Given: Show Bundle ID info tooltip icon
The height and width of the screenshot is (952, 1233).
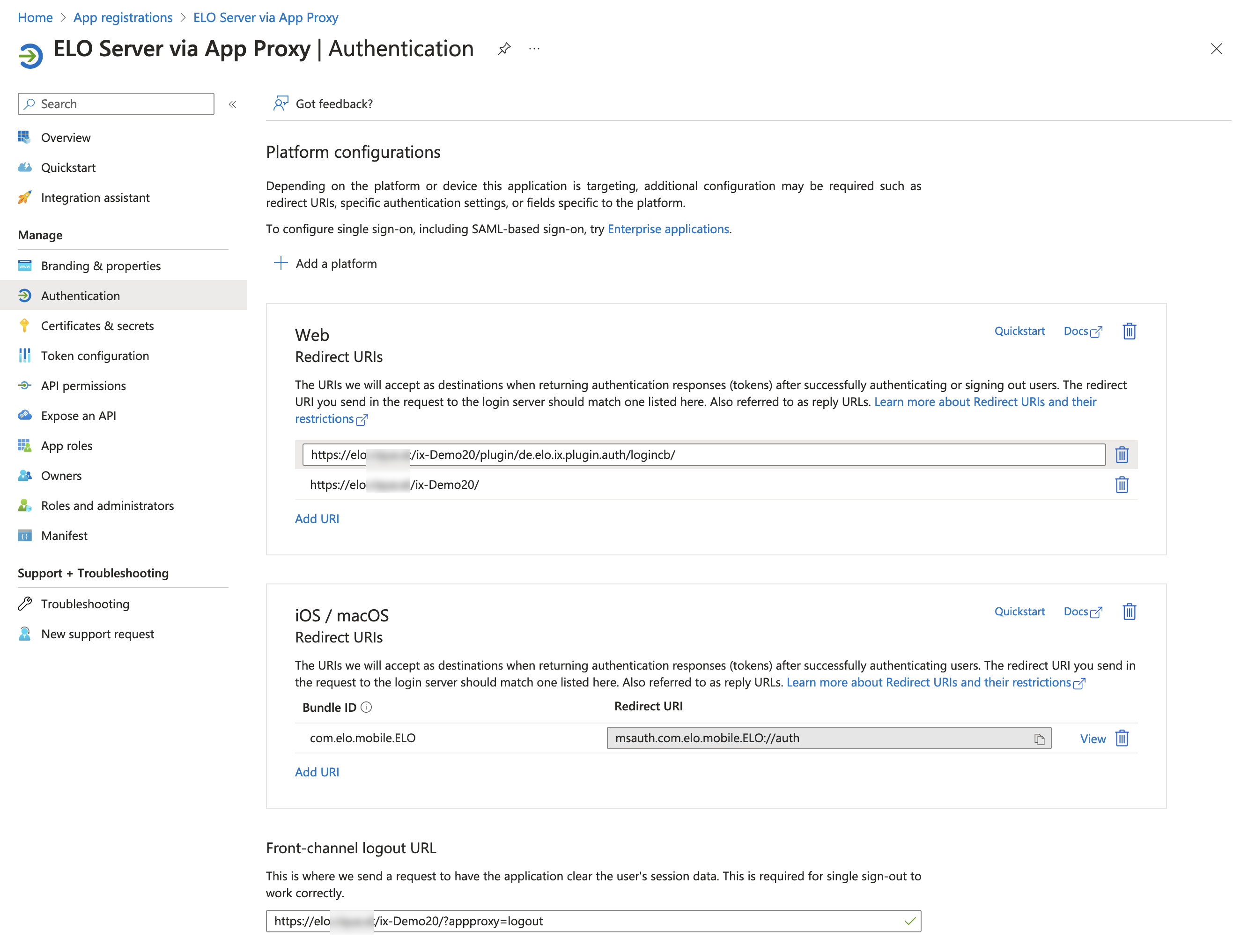Looking at the screenshot, I should pyautogui.click(x=366, y=707).
